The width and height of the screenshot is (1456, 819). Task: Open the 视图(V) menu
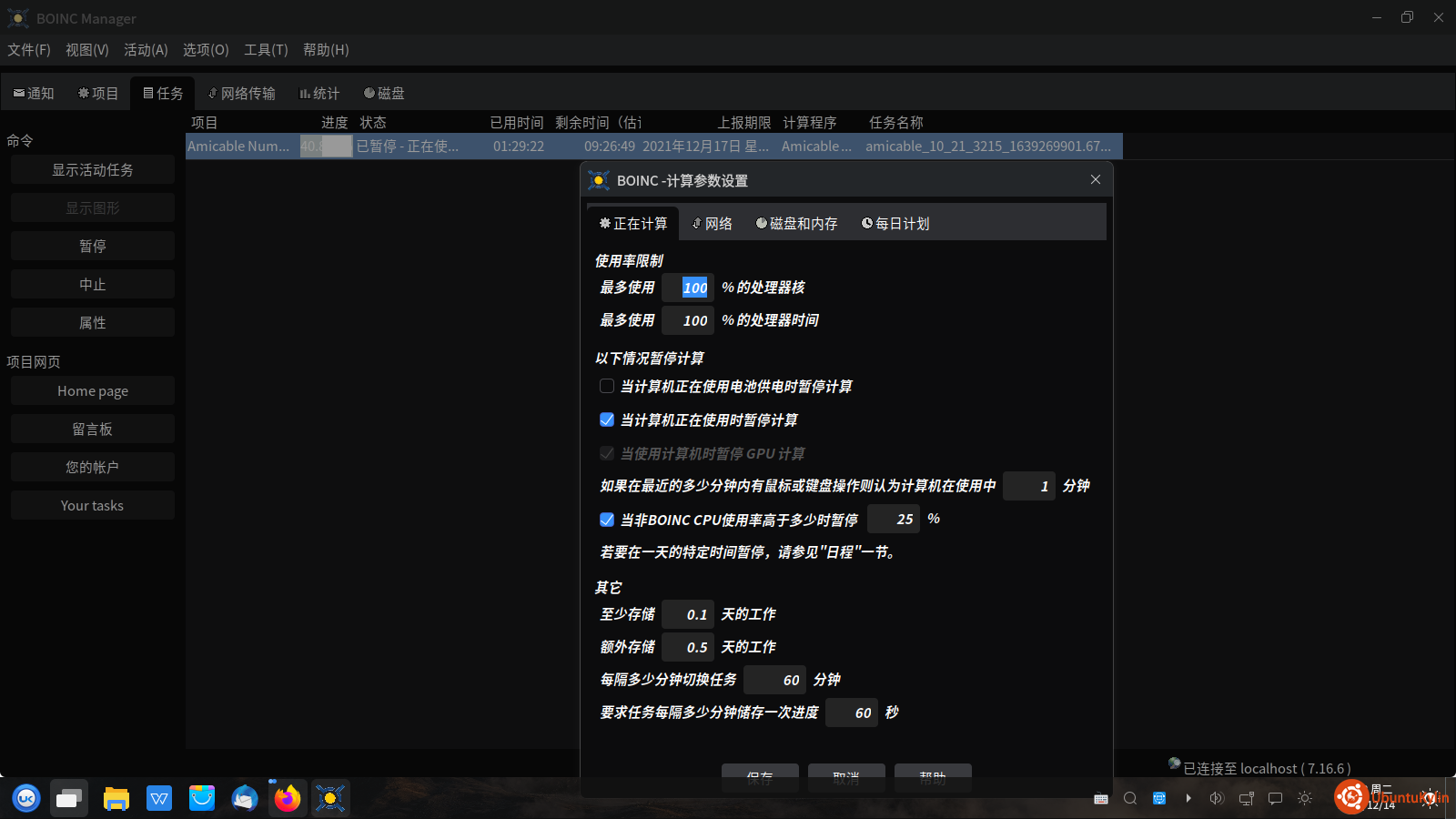pos(87,50)
